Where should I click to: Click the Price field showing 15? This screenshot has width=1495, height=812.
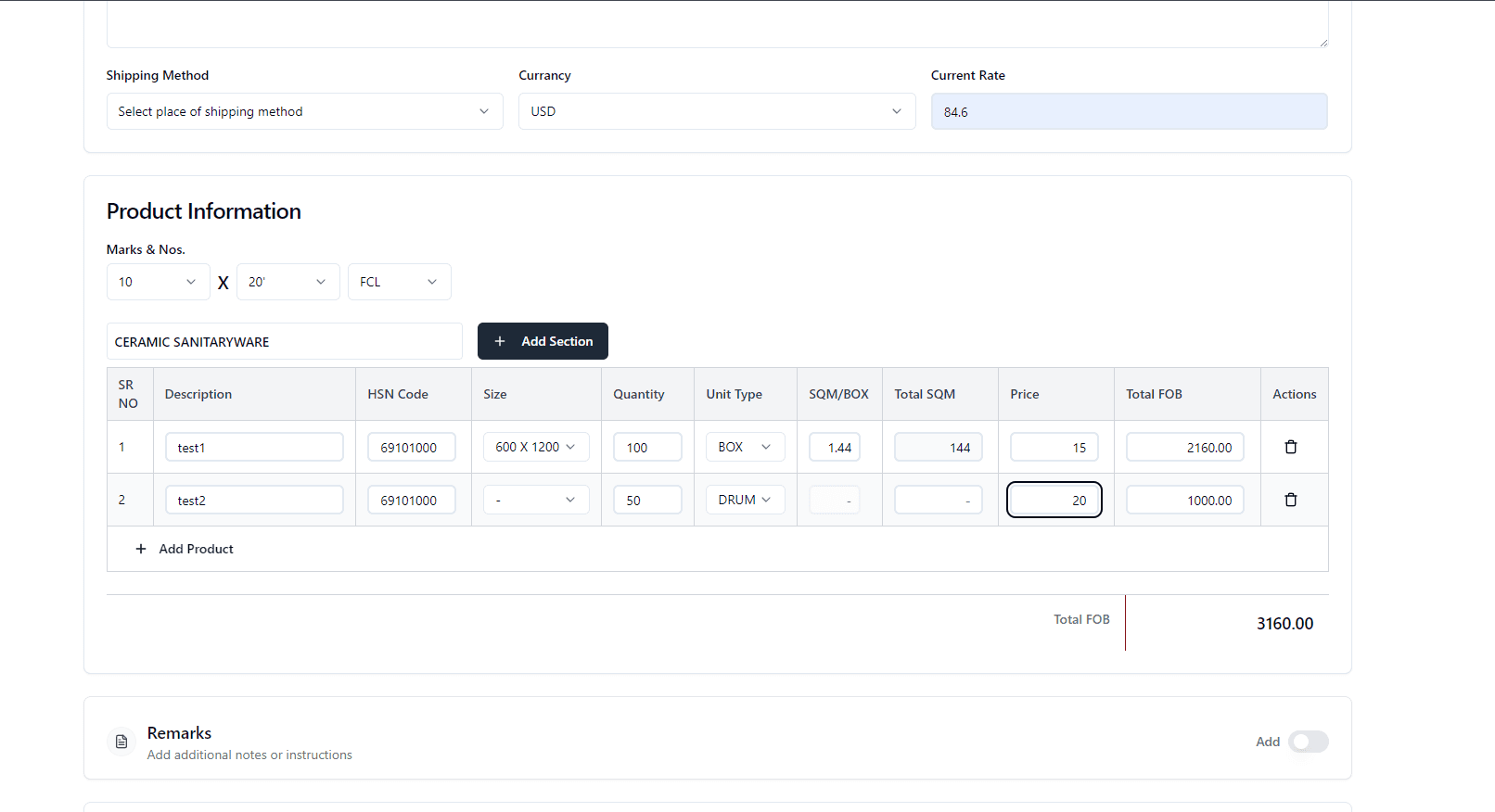pos(1054,447)
